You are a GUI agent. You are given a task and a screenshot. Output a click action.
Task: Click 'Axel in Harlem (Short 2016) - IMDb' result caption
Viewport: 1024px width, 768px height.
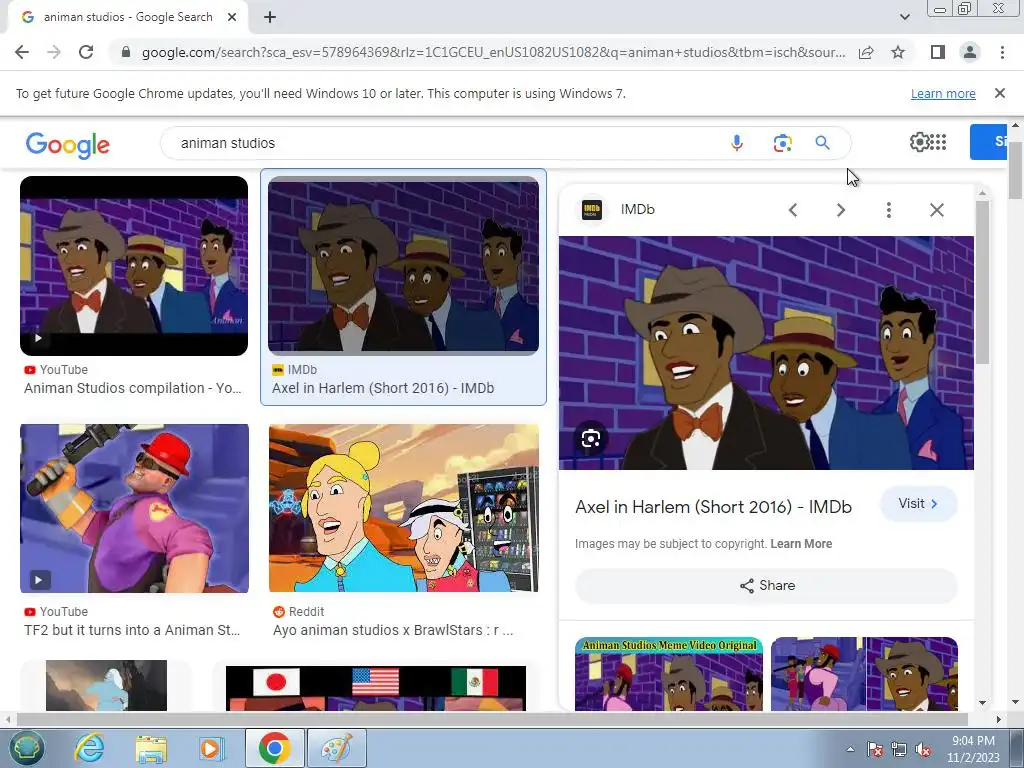click(x=383, y=388)
